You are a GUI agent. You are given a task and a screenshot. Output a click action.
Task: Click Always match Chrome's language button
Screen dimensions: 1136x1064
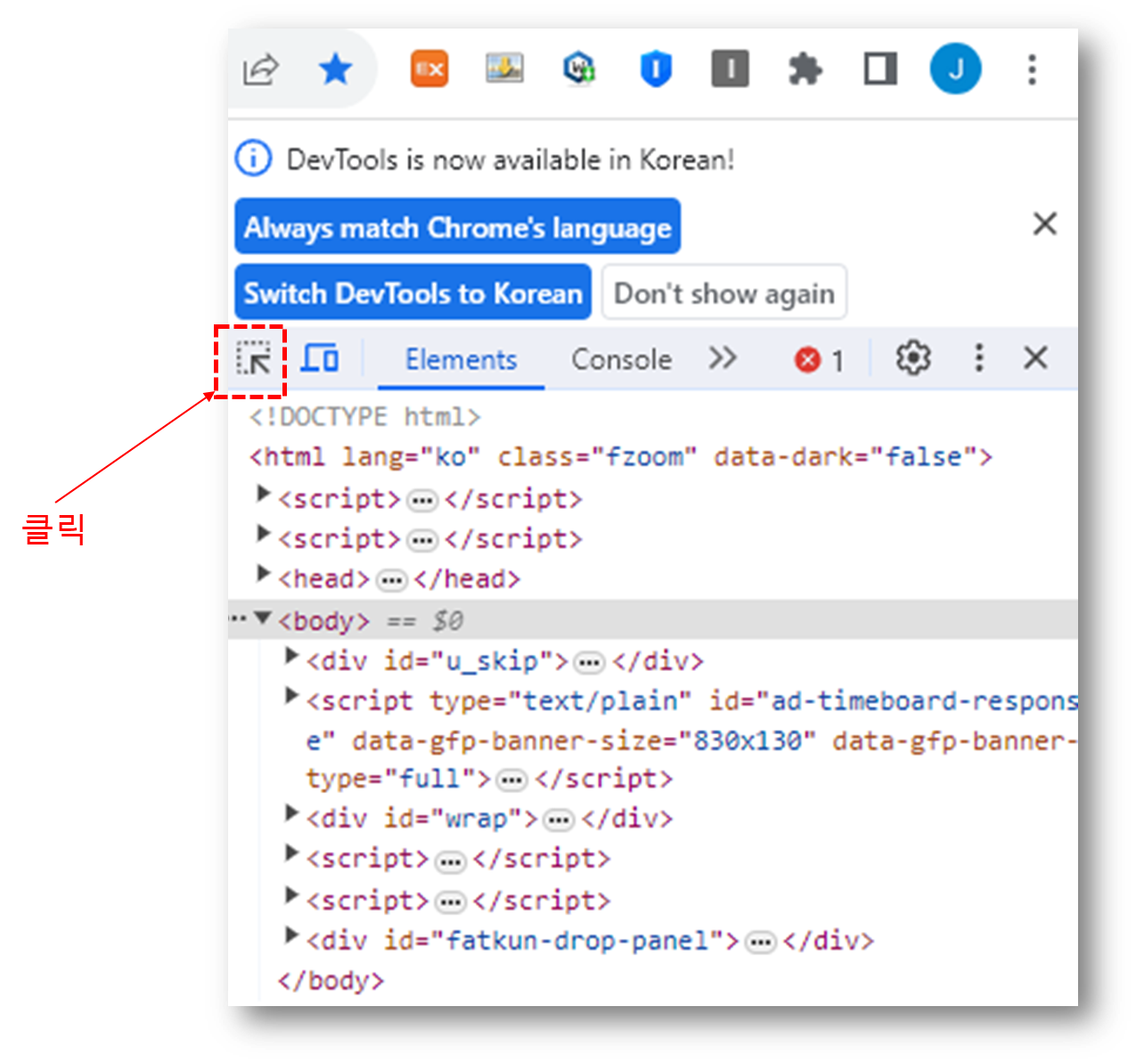458,226
